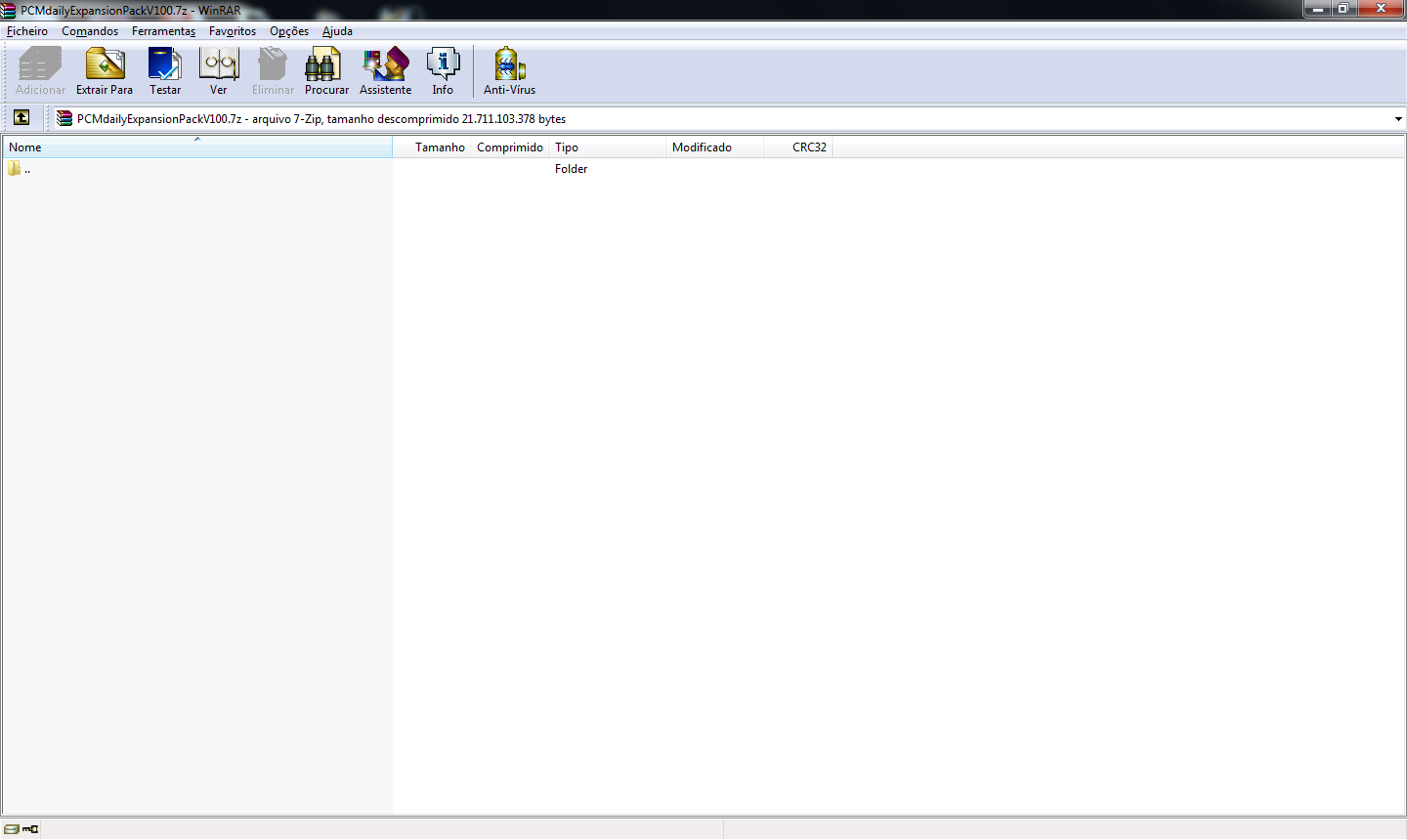The width and height of the screenshot is (1407, 840).
Task: Sort by Modificado column header
Action: 702,147
